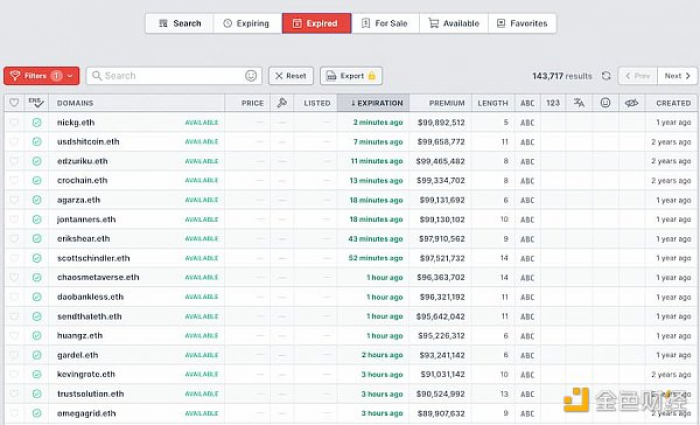Click the translate/language column header icon

coord(579,103)
